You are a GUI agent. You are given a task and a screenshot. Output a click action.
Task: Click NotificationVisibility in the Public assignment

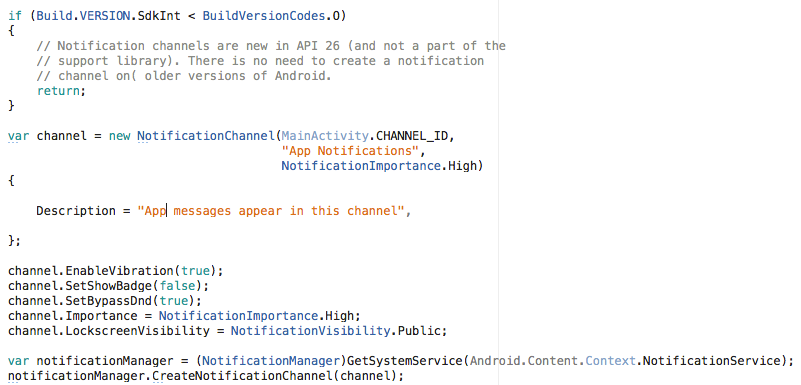(310, 330)
